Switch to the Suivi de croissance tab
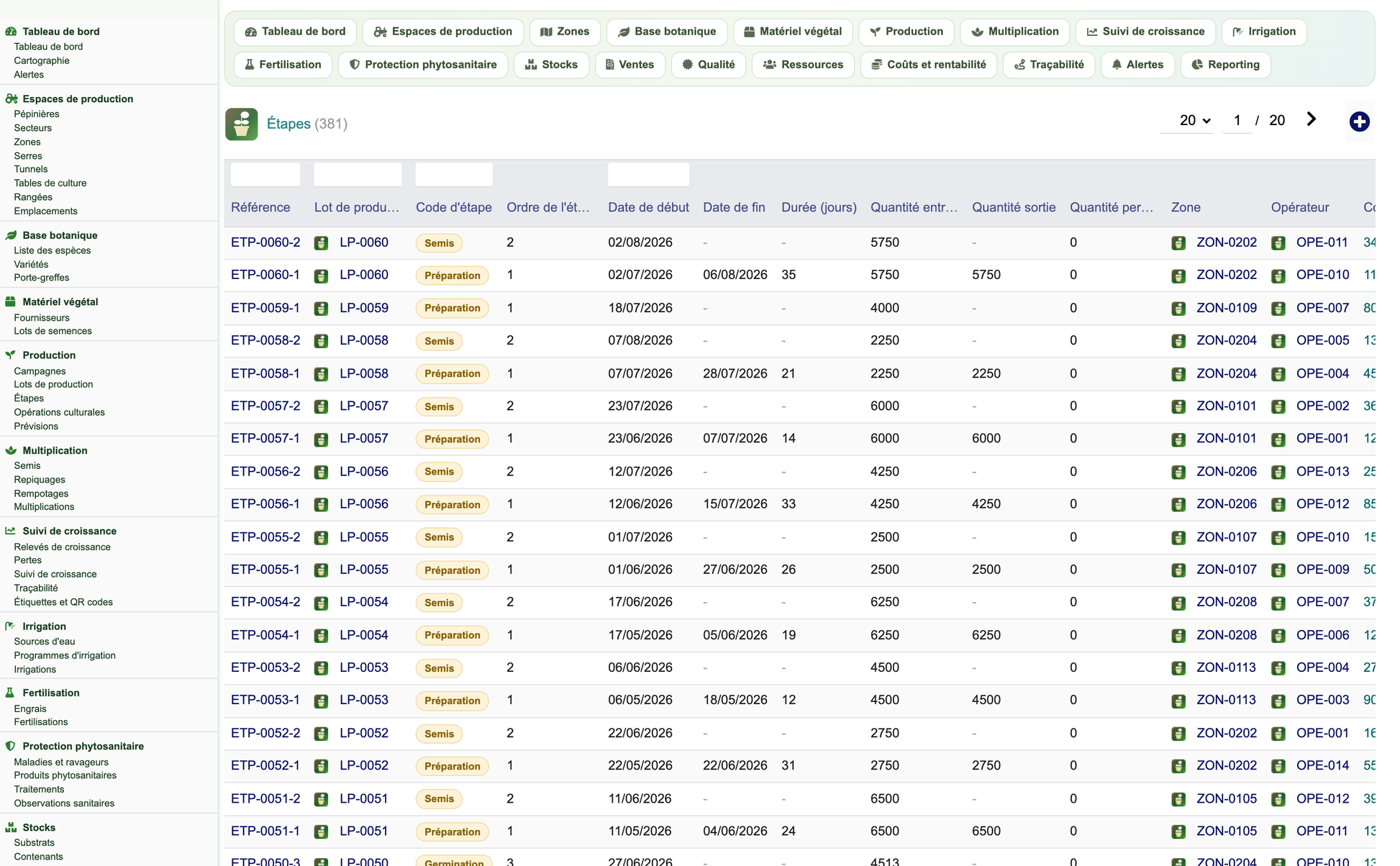The image size is (1400, 866). tap(1145, 32)
